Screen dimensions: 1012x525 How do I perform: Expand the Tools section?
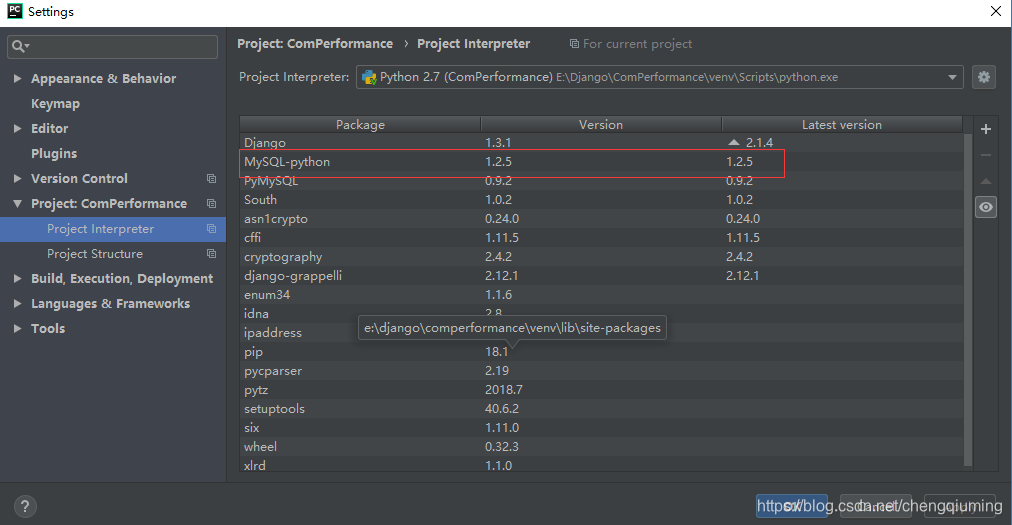(17, 328)
